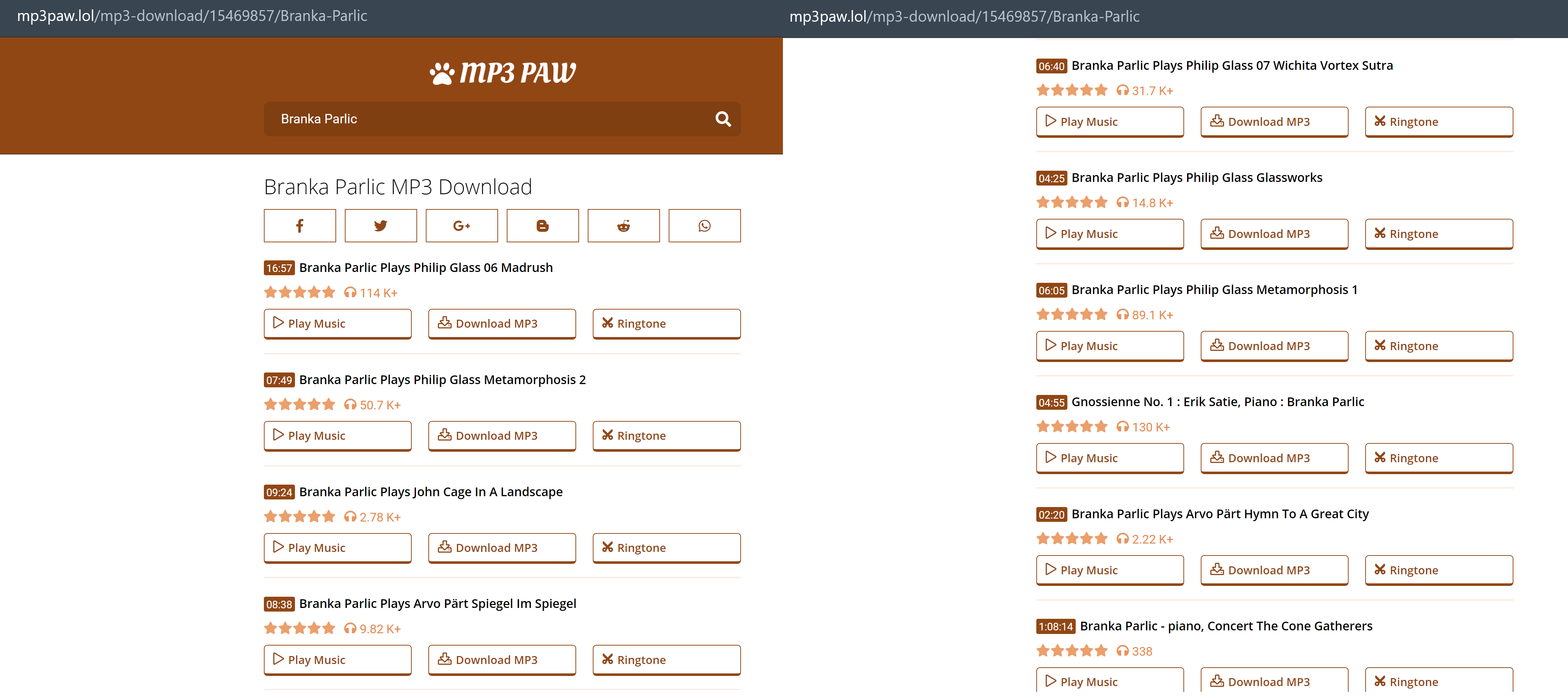Screen dimensions: 1568x698
Task: Share on Twitter icon
Action: (381, 226)
